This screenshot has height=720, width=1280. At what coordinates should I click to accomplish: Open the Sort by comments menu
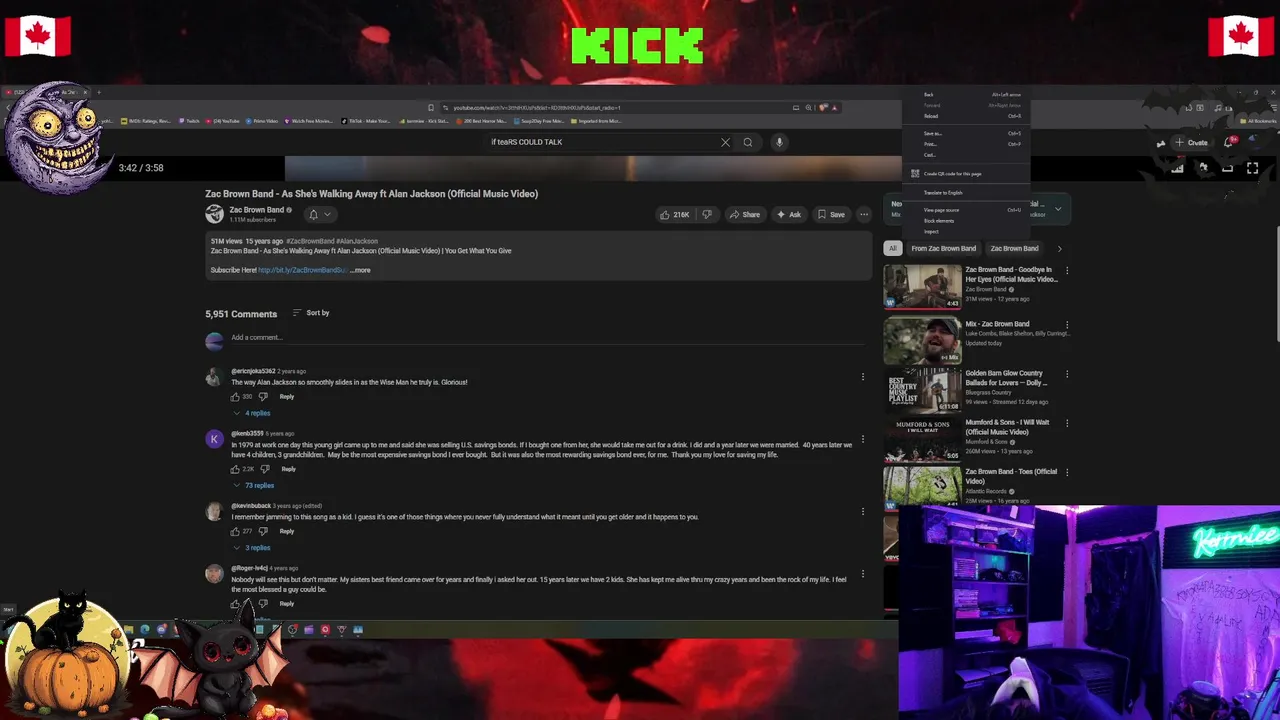click(x=311, y=313)
